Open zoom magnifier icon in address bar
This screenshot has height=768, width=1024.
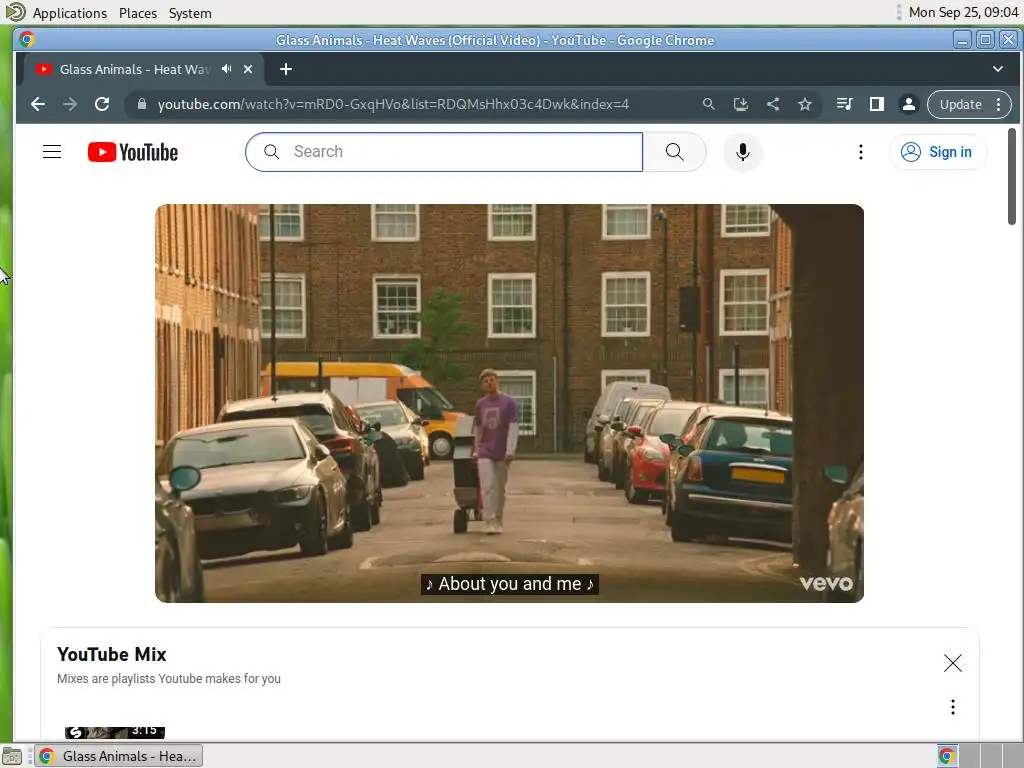(709, 104)
